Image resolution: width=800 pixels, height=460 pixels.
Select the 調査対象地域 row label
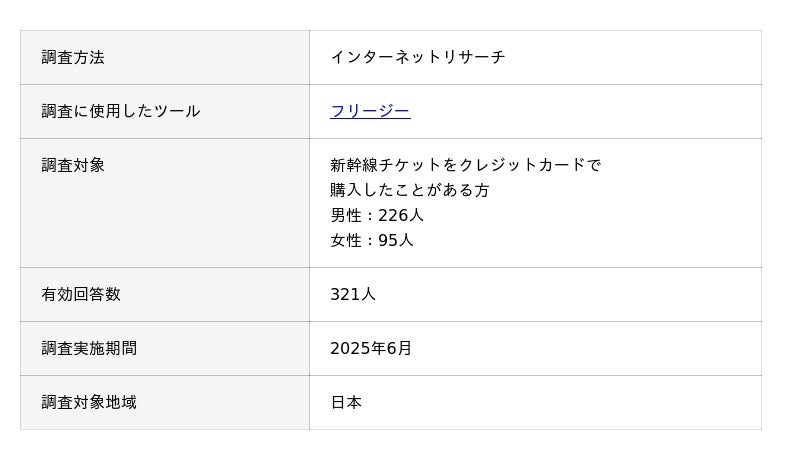(89, 402)
